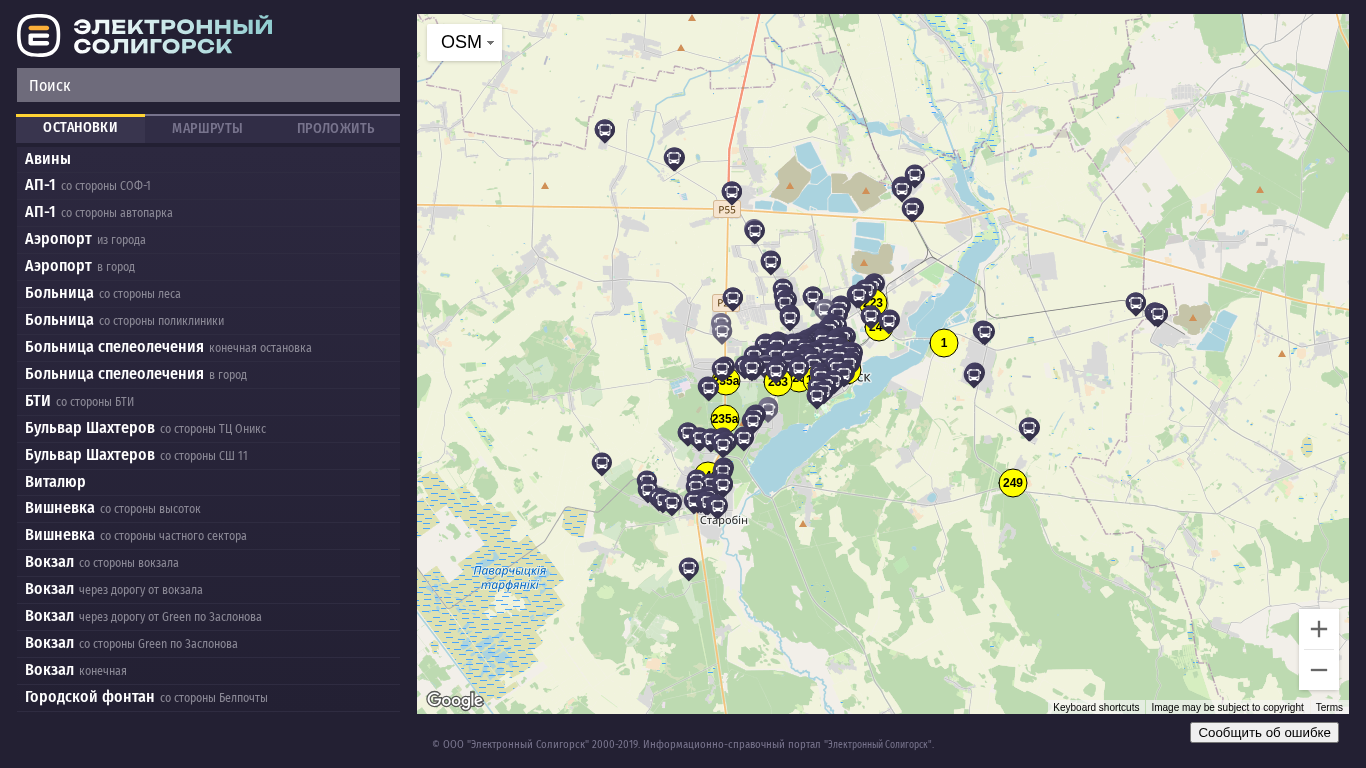
Task: Open the OSM map type dropdown
Action: pos(465,42)
